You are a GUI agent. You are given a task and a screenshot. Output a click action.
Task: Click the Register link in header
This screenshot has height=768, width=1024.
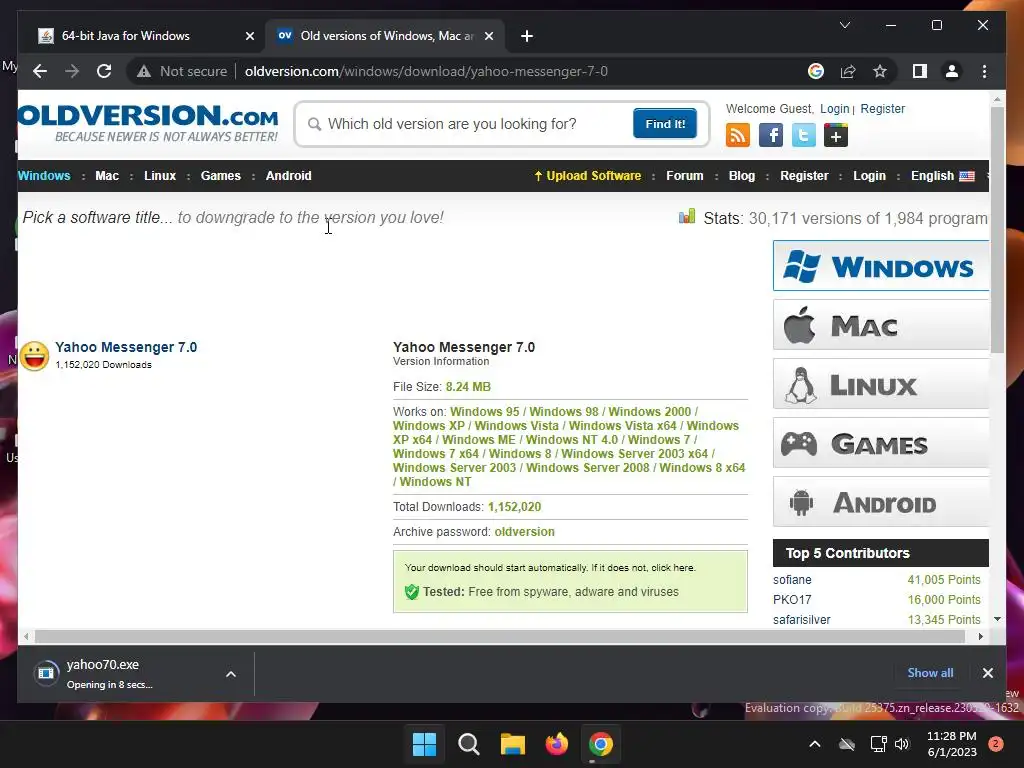tap(882, 108)
